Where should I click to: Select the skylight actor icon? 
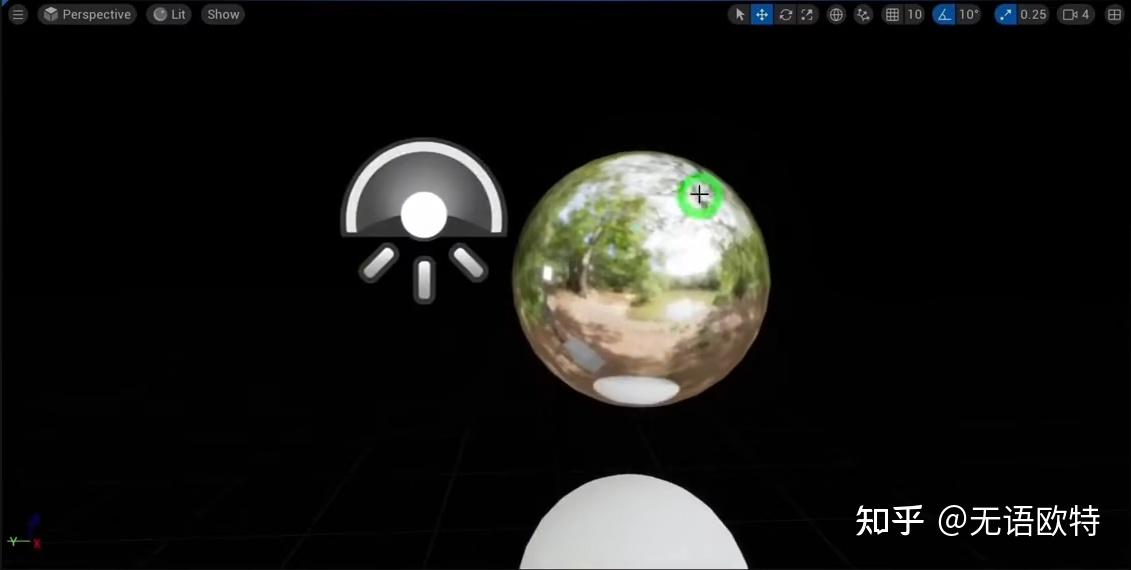tap(423, 220)
